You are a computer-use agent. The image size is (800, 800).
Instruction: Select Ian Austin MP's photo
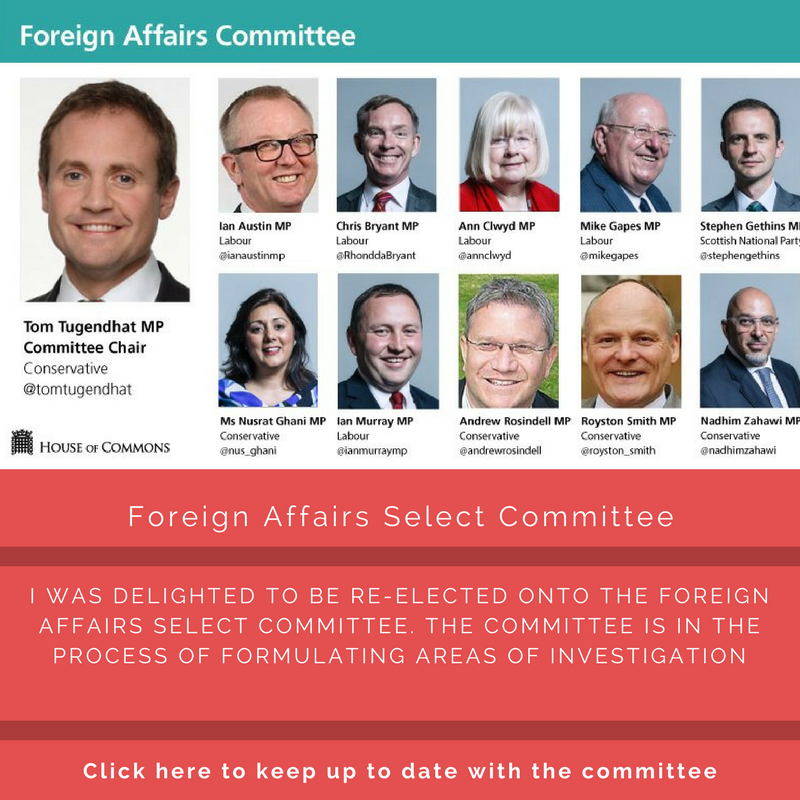coord(268,145)
